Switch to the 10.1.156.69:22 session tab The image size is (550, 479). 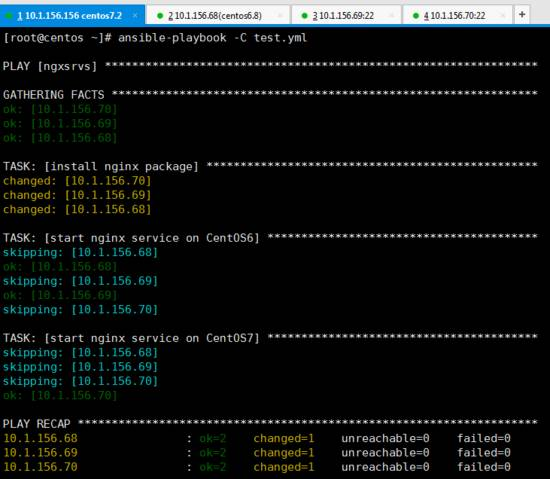point(346,15)
